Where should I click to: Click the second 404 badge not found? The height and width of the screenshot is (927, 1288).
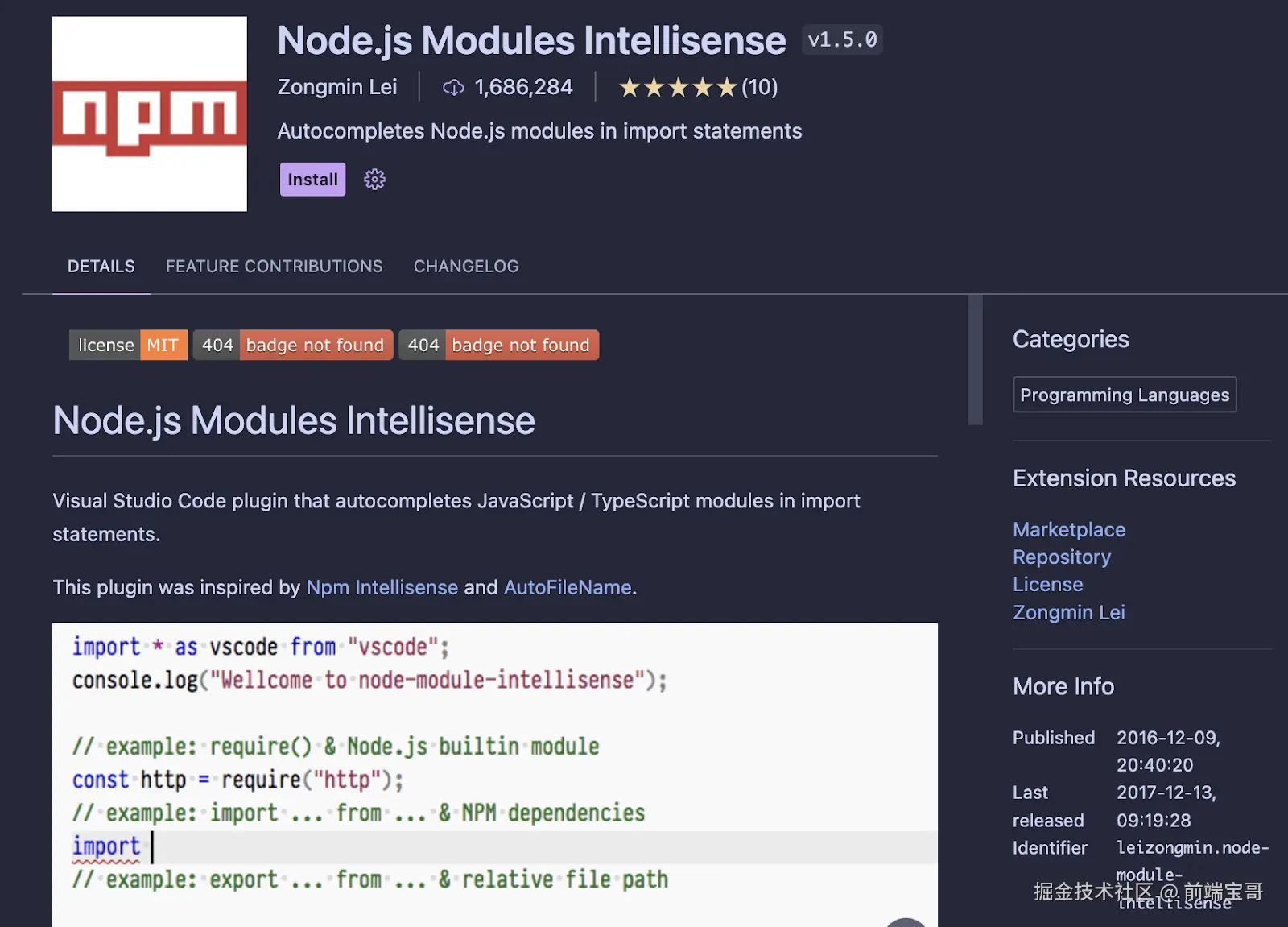[x=499, y=345]
